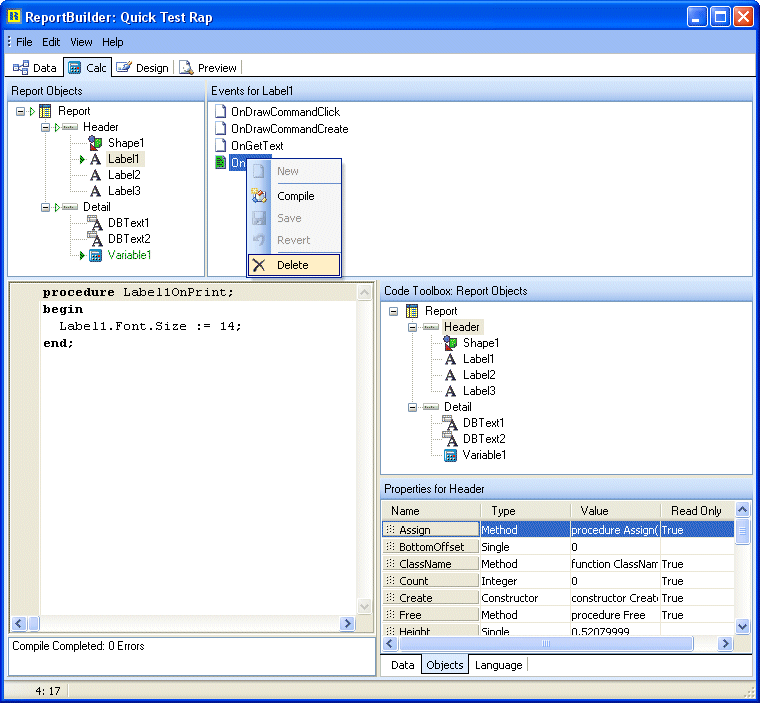Click the Read Only column header
Screen dimensions: 760x703
click(x=697, y=511)
